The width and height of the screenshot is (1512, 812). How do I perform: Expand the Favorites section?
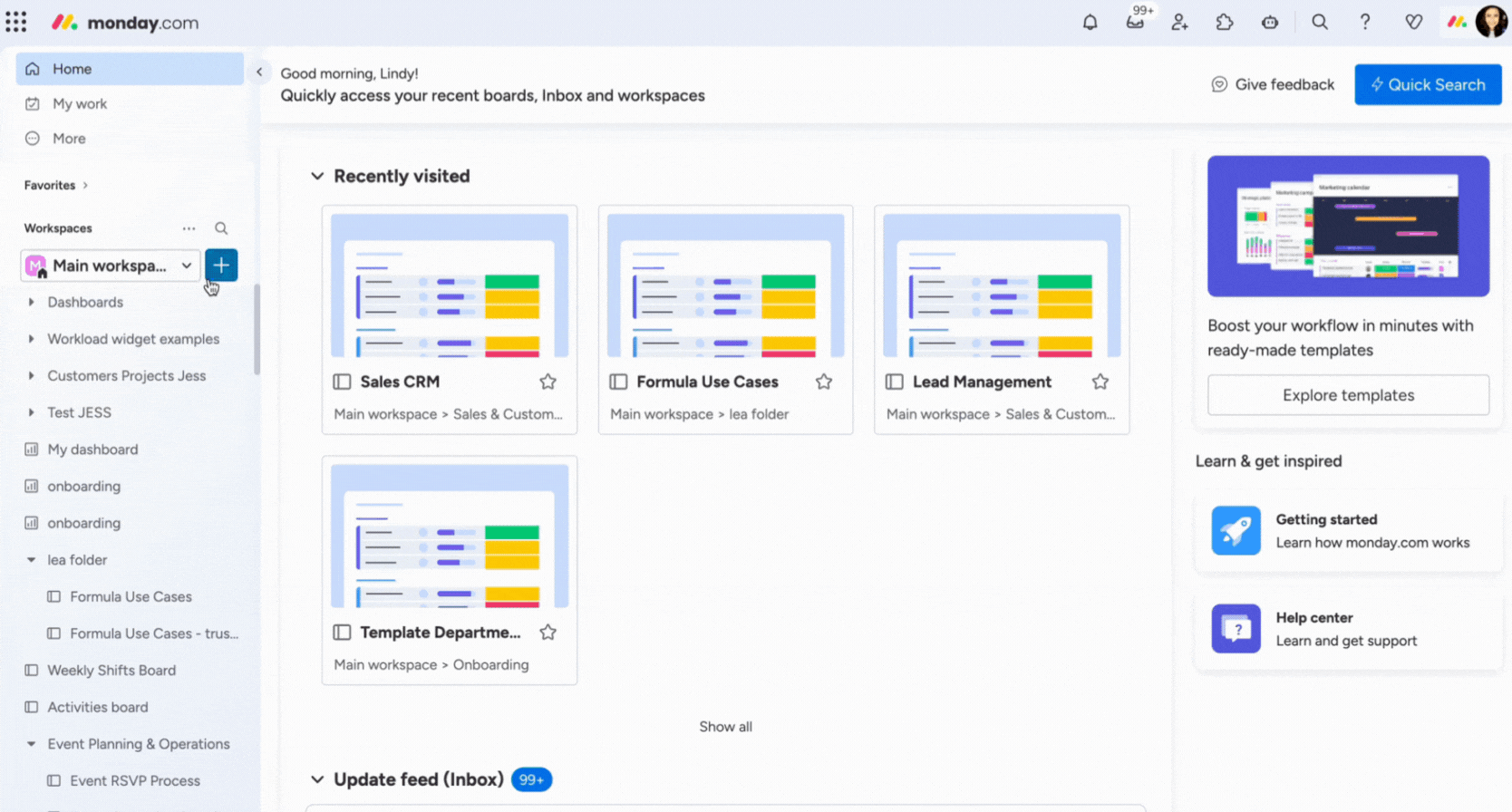tap(56, 185)
